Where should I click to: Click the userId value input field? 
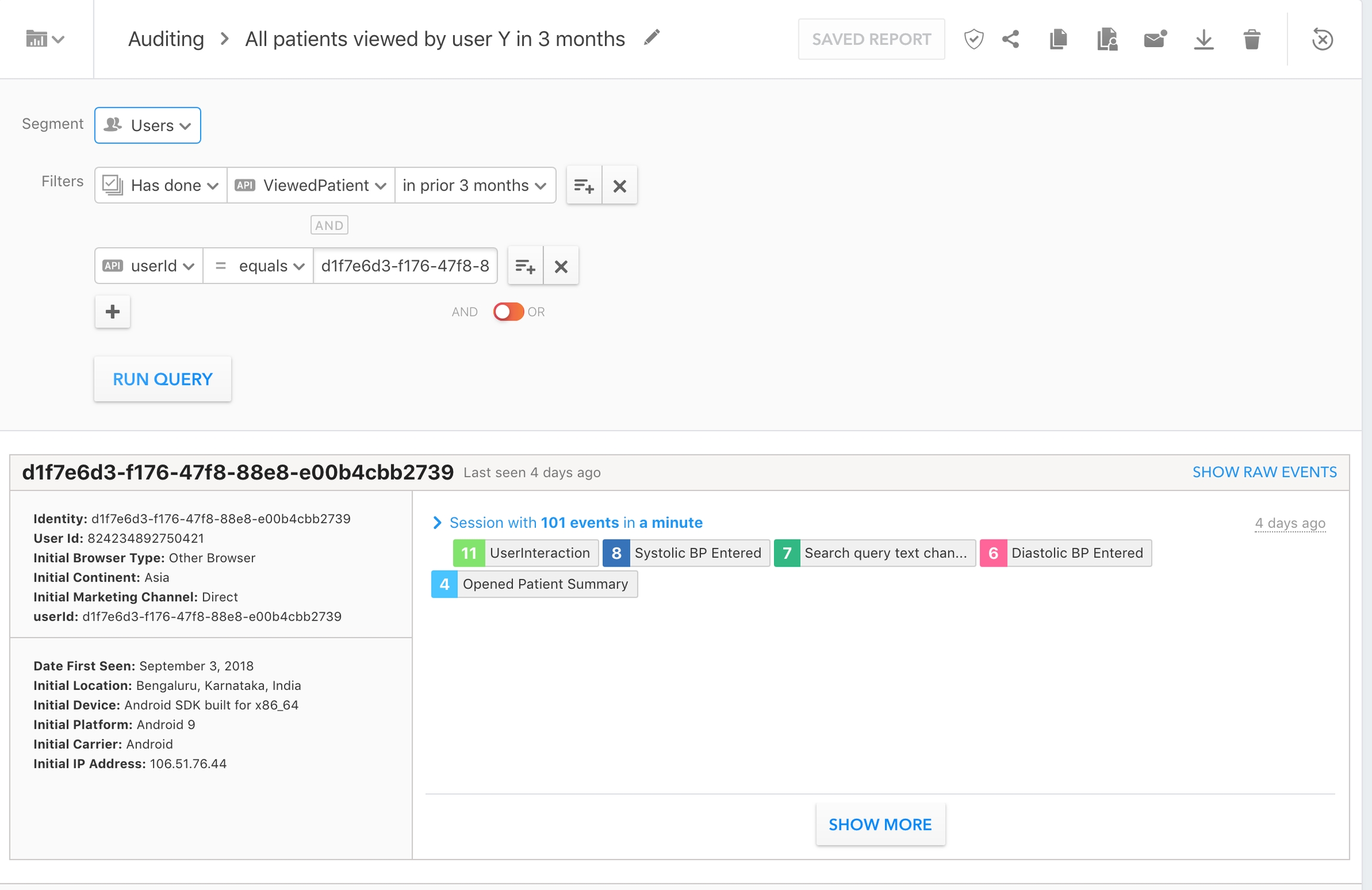(x=405, y=266)
